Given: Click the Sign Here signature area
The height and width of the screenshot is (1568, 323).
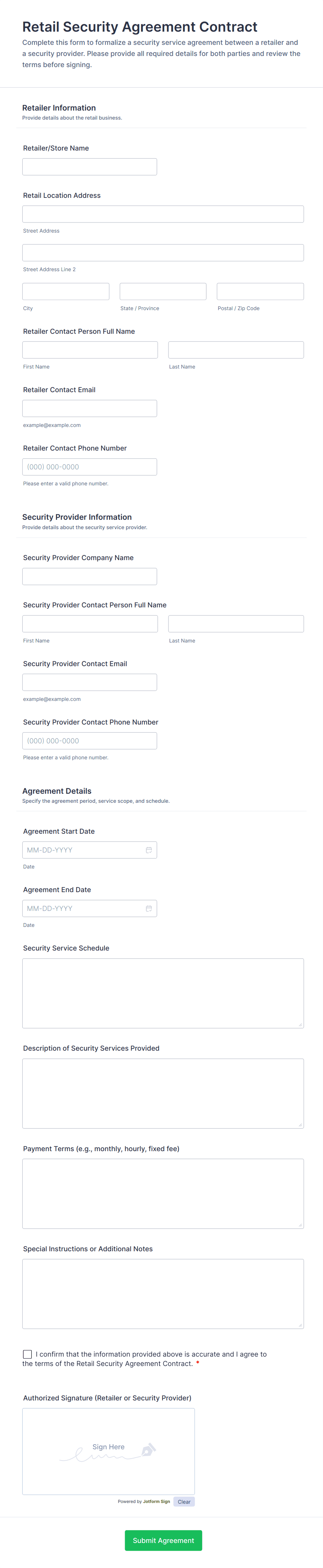Looking at the screenshot, I should (x=108, y=1451).
